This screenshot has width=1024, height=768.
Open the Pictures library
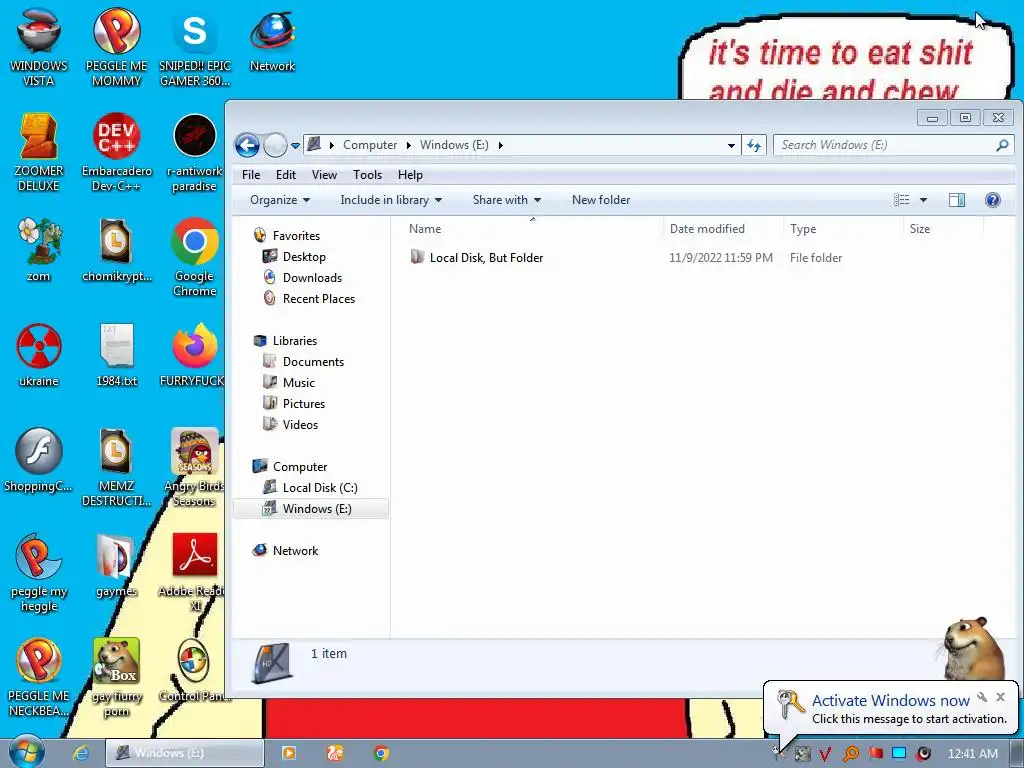pos(304,404)
